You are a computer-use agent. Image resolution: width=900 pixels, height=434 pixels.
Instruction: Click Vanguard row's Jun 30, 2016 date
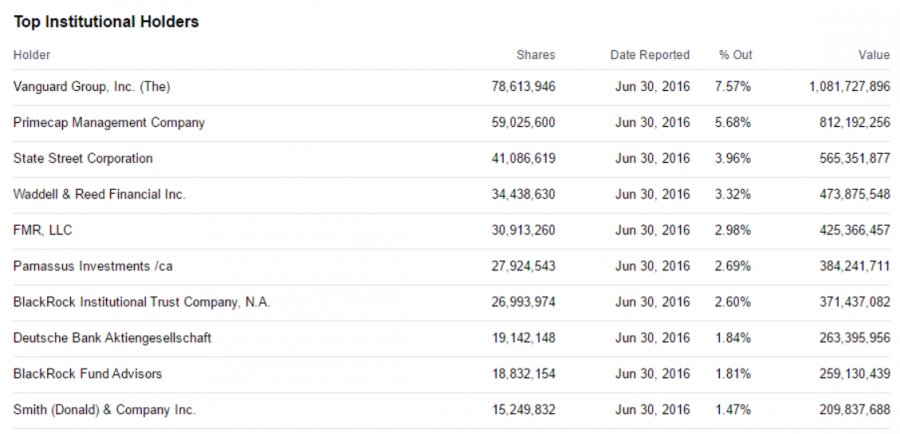653,87
